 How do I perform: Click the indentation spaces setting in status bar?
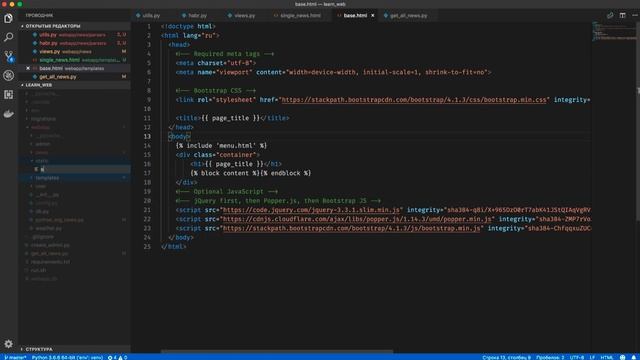pos(550,357)
